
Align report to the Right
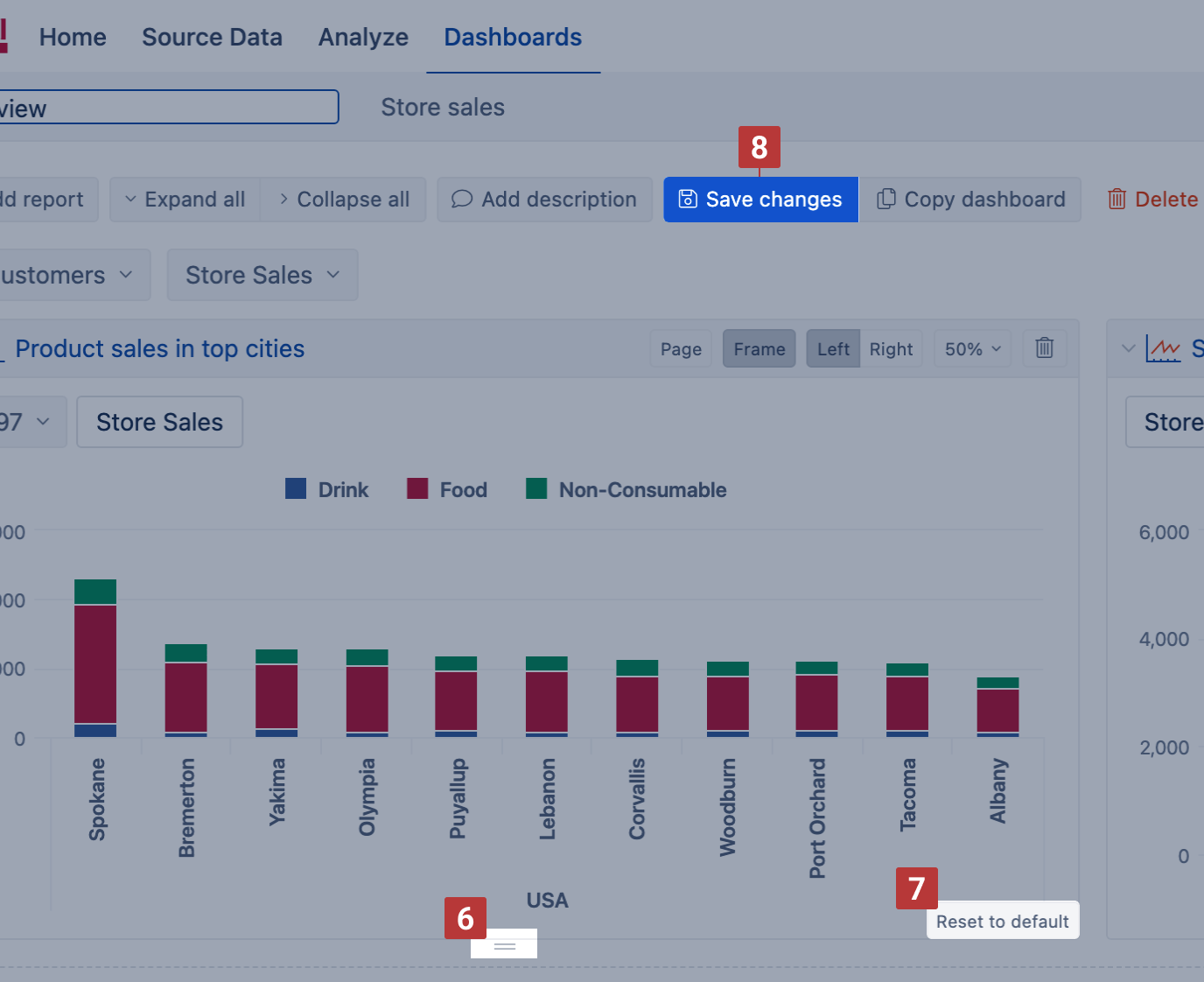pos(891,349)
